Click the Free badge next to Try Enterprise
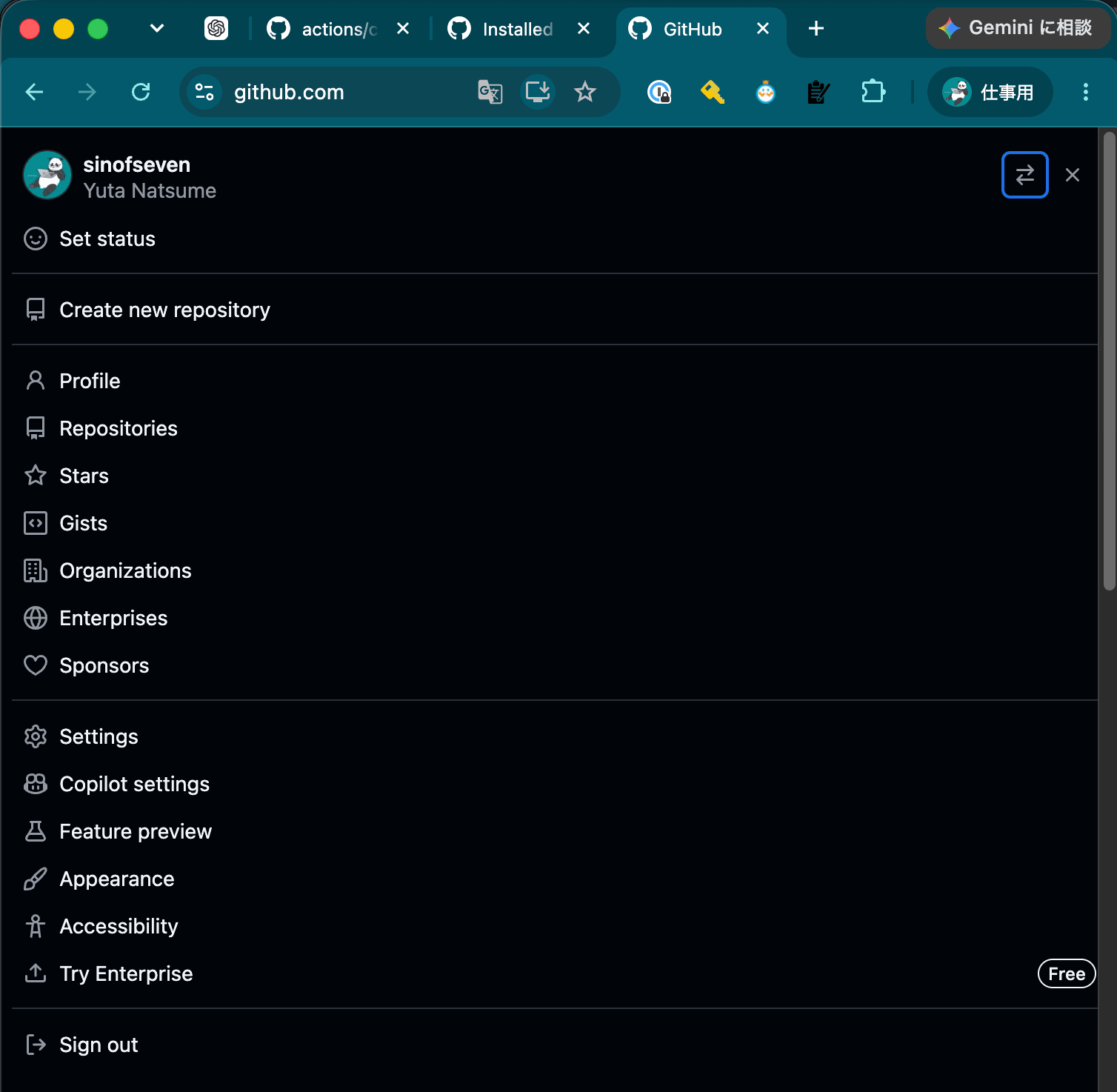This screenshot has height=1092, width=1117. (x=1067, y=973)
